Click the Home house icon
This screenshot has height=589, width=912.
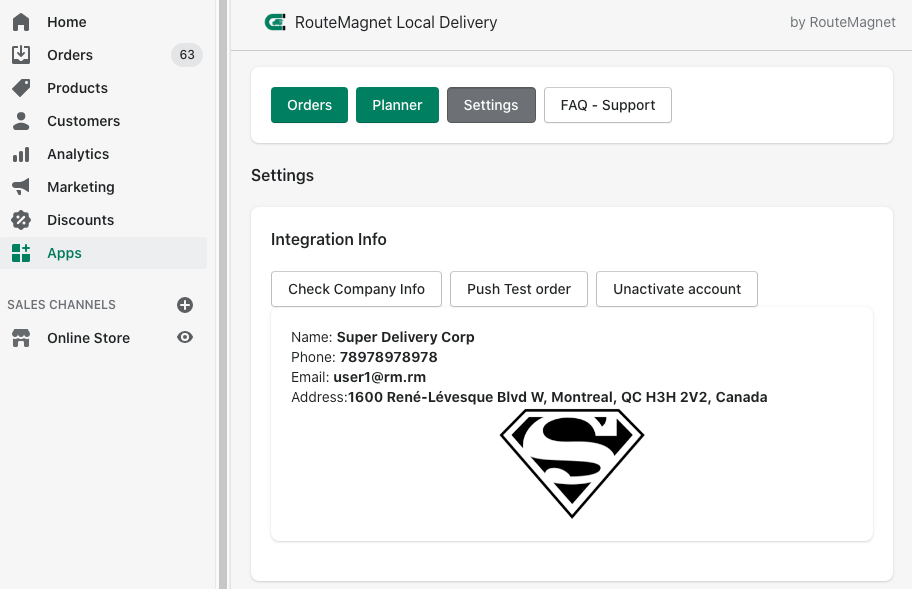(x=21, y=22)
